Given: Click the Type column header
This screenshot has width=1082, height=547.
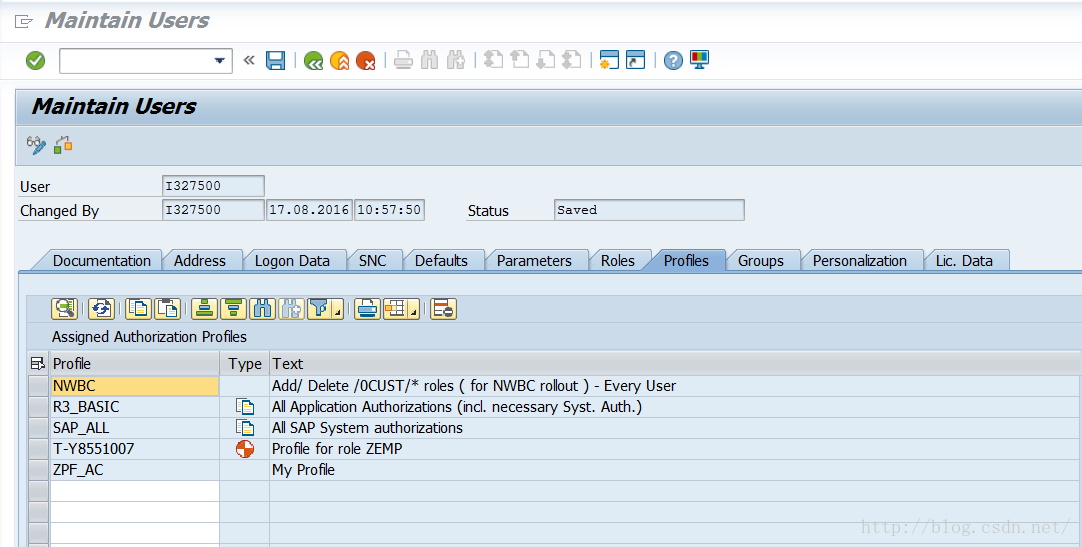Looking at the screenshot, I should 245,364.
